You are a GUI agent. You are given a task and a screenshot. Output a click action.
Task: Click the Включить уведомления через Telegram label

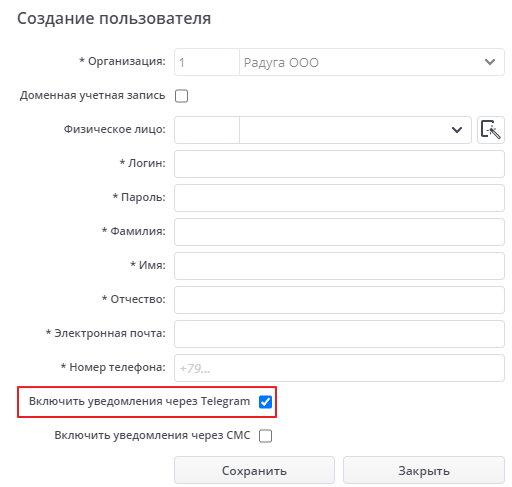139,401
